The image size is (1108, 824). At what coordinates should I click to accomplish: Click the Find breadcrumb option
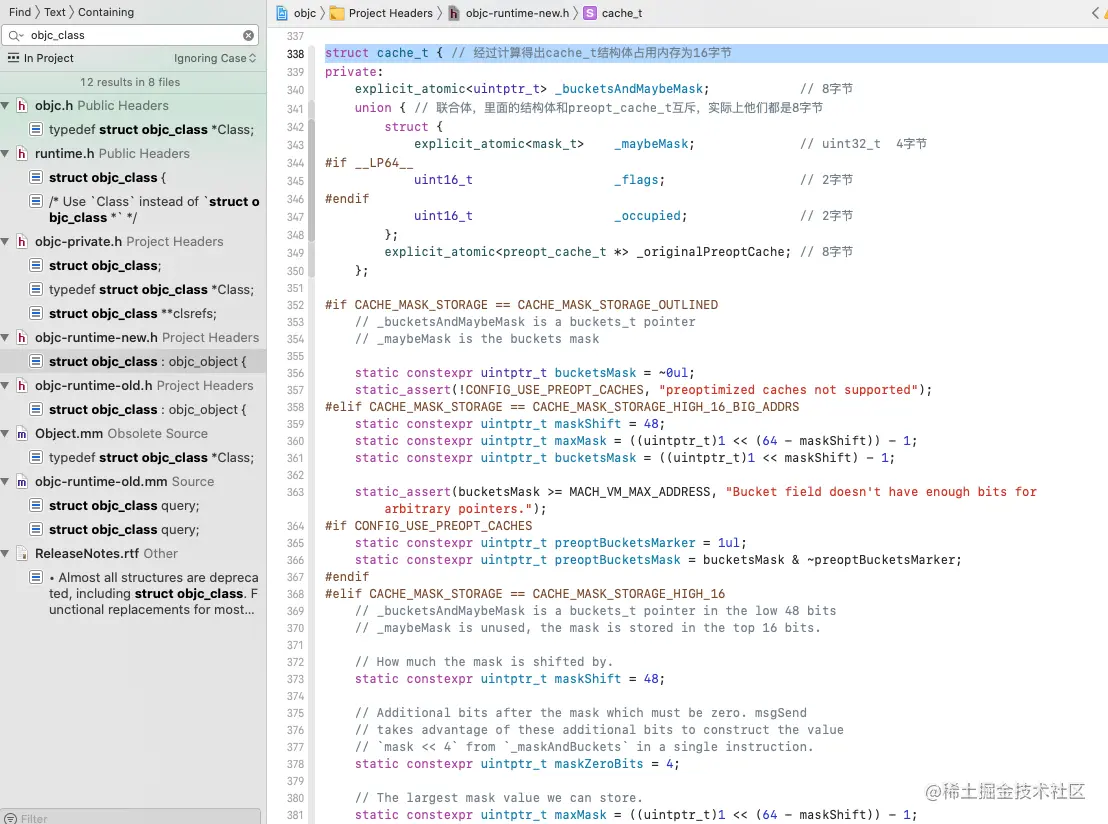coord(20,12)
